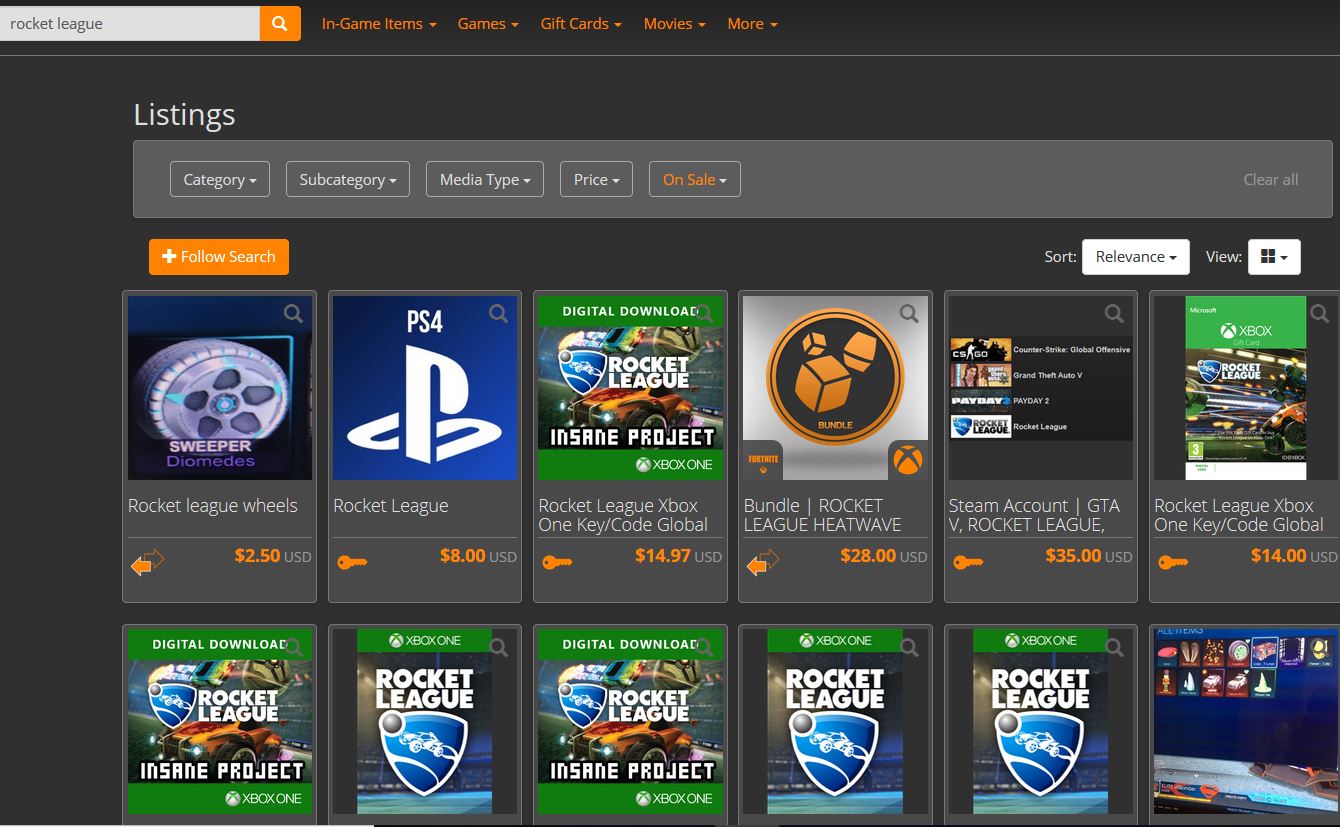
Task: Click the orange search magnifier button
Action: point(280,23)
